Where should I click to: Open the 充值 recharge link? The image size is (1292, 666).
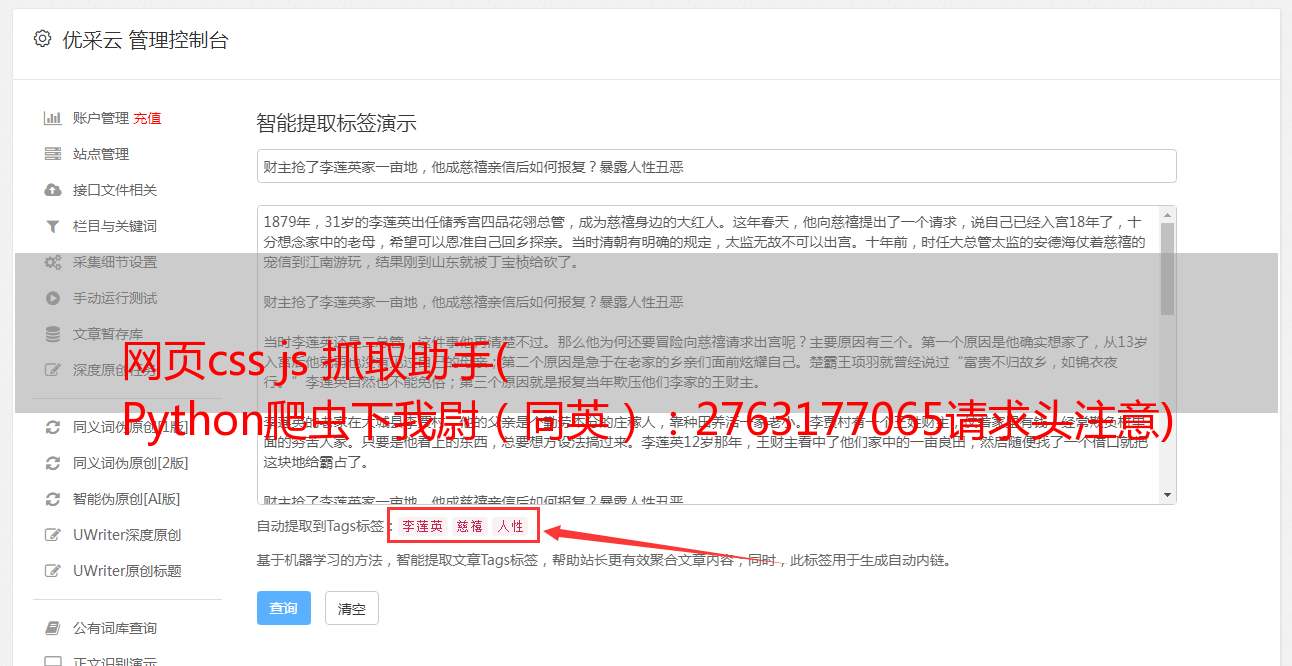(147, 118)
